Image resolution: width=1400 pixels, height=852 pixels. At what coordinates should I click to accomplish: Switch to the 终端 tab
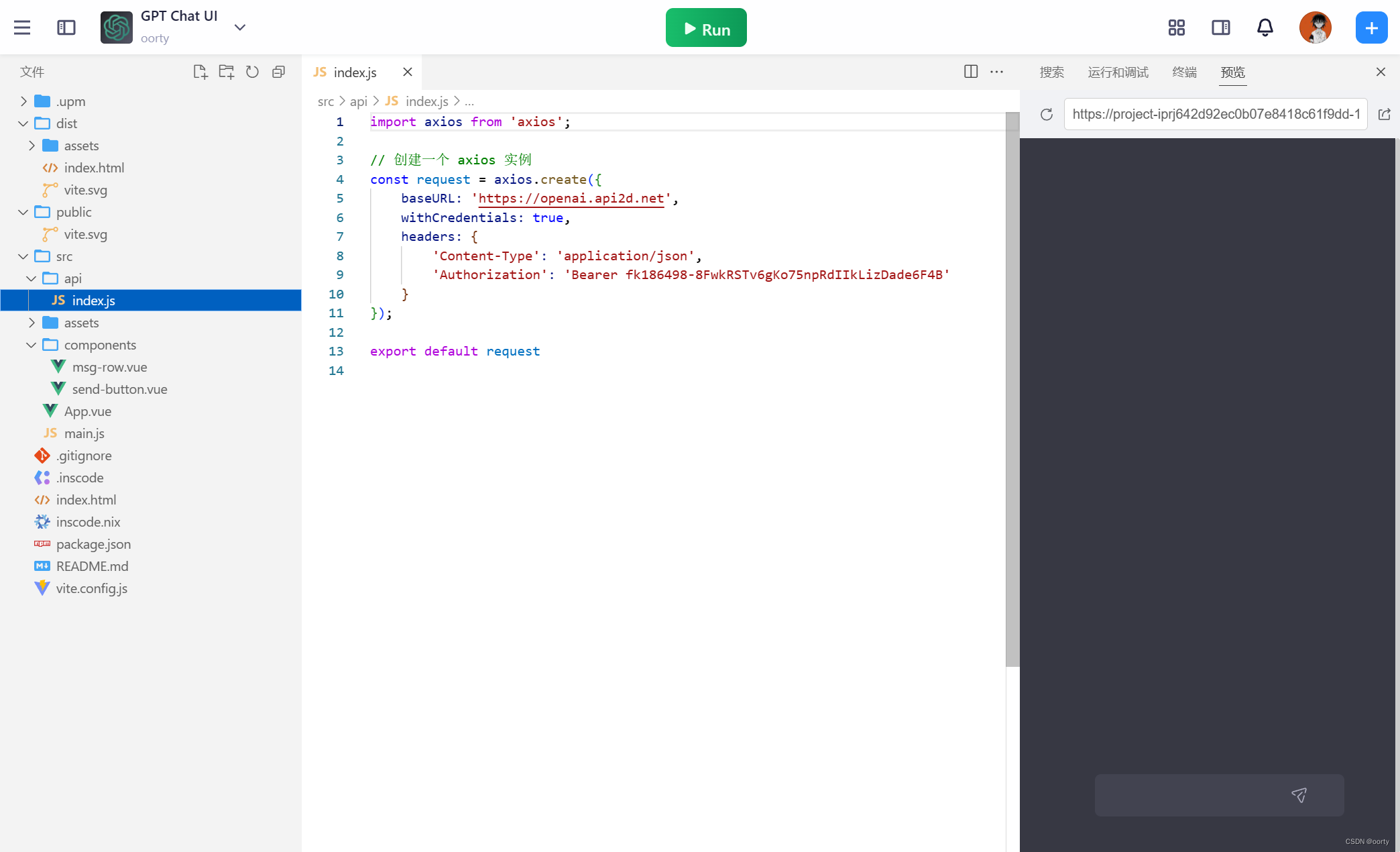pyautogui.click(x=1185, y=72)
